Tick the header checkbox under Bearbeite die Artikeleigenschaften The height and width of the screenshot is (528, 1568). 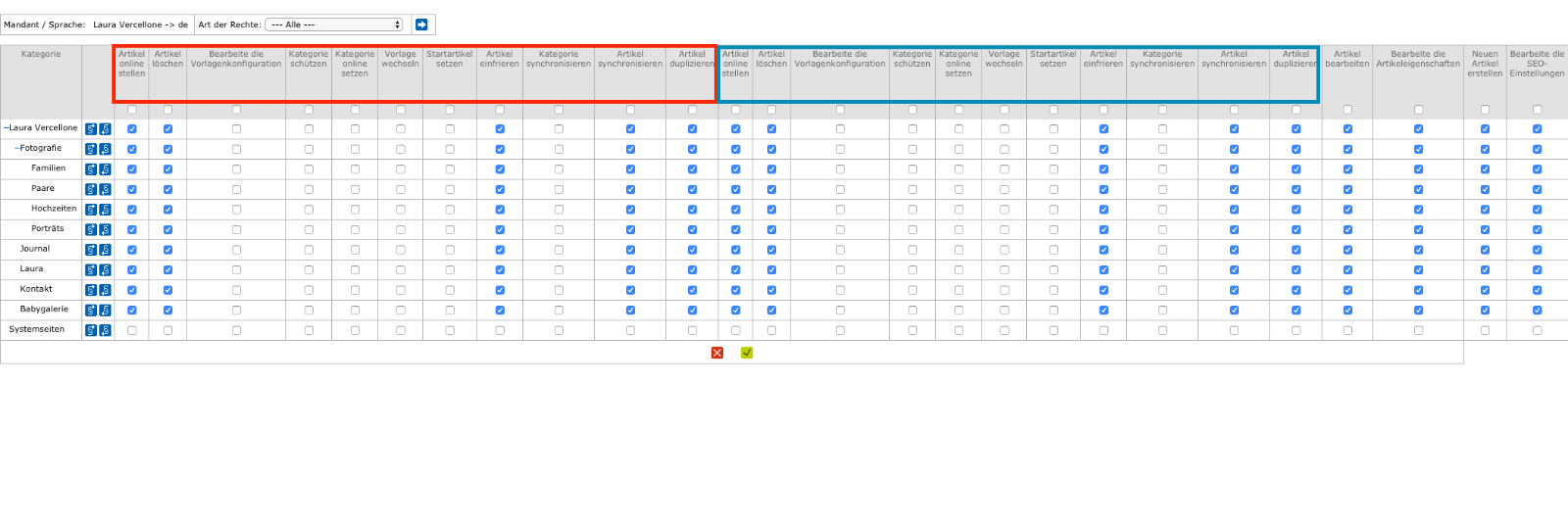click(x=1418, y=110)
